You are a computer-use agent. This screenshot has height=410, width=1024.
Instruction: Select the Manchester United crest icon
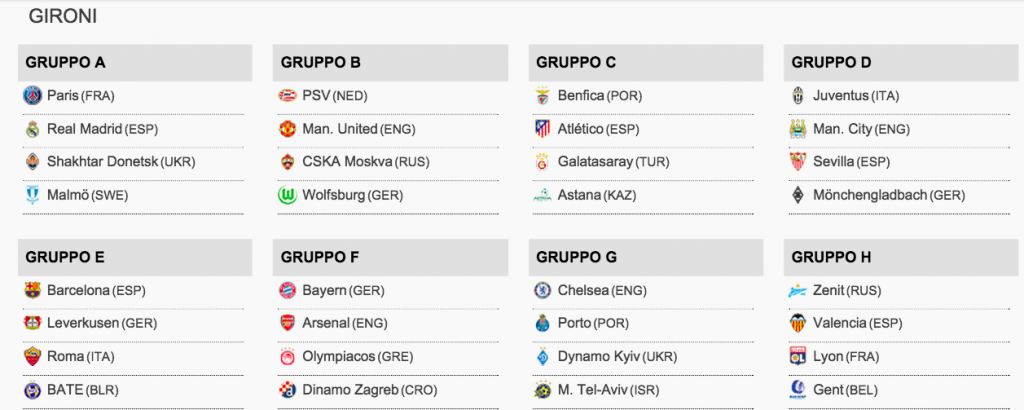(287, 129)
